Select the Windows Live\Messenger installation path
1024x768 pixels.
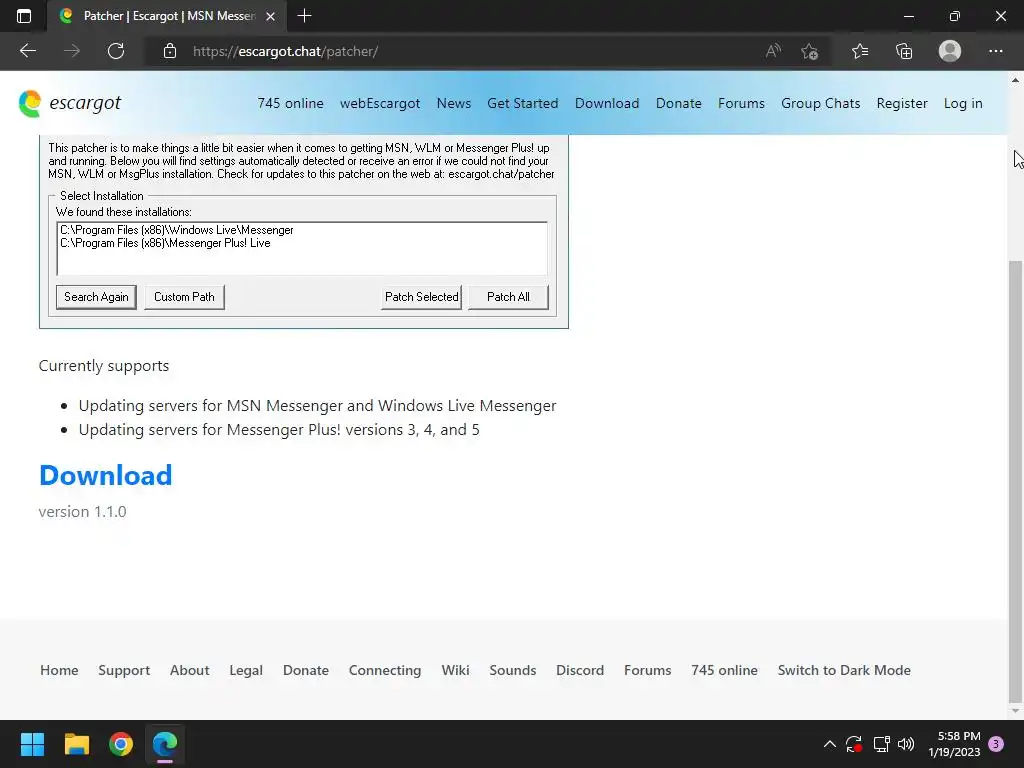(x=176, y=230)
